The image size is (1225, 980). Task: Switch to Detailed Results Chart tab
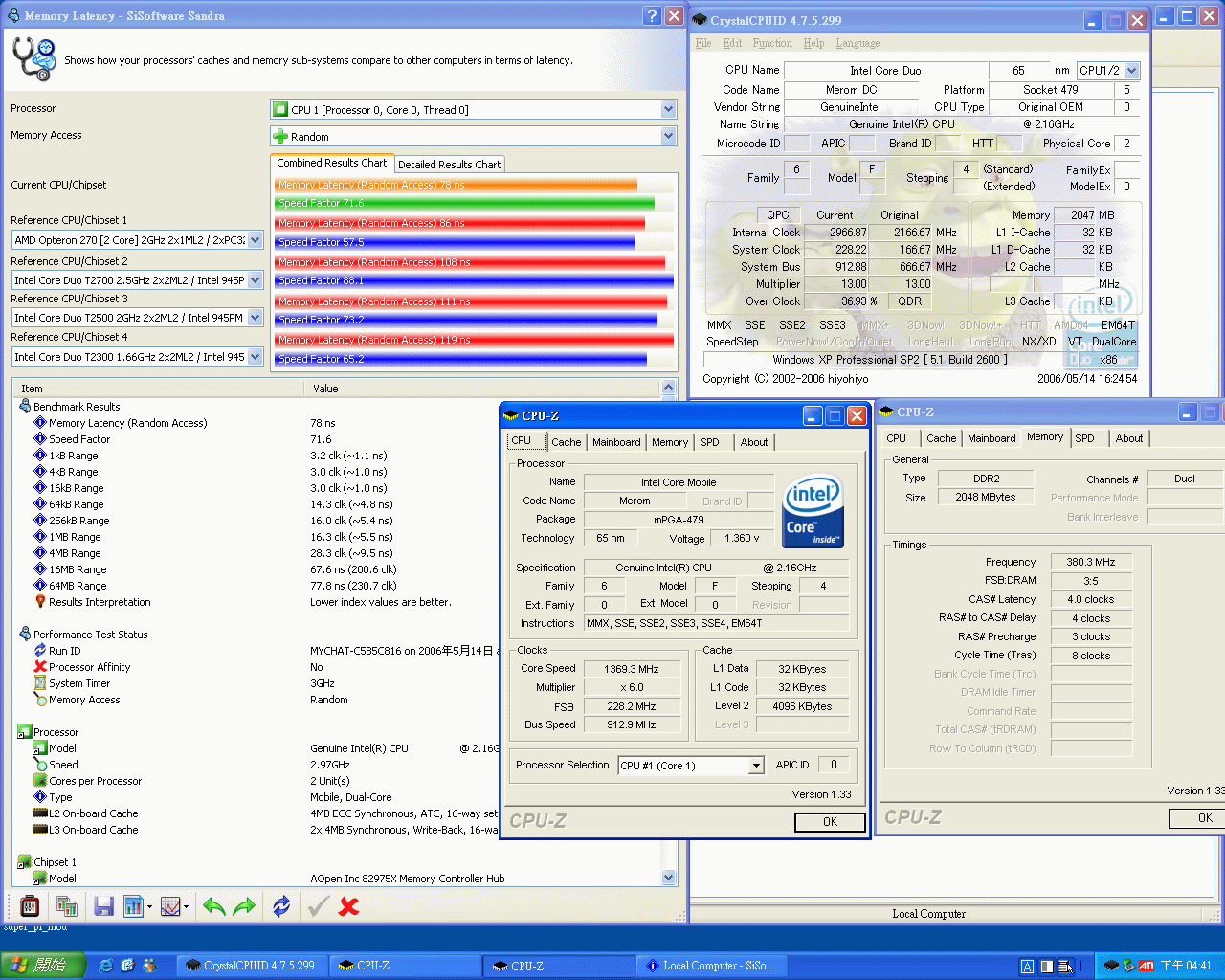(449, 165)
